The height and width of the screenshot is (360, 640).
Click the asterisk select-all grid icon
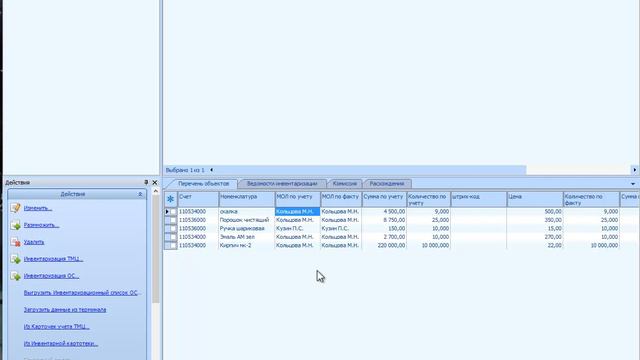[171, 199]
